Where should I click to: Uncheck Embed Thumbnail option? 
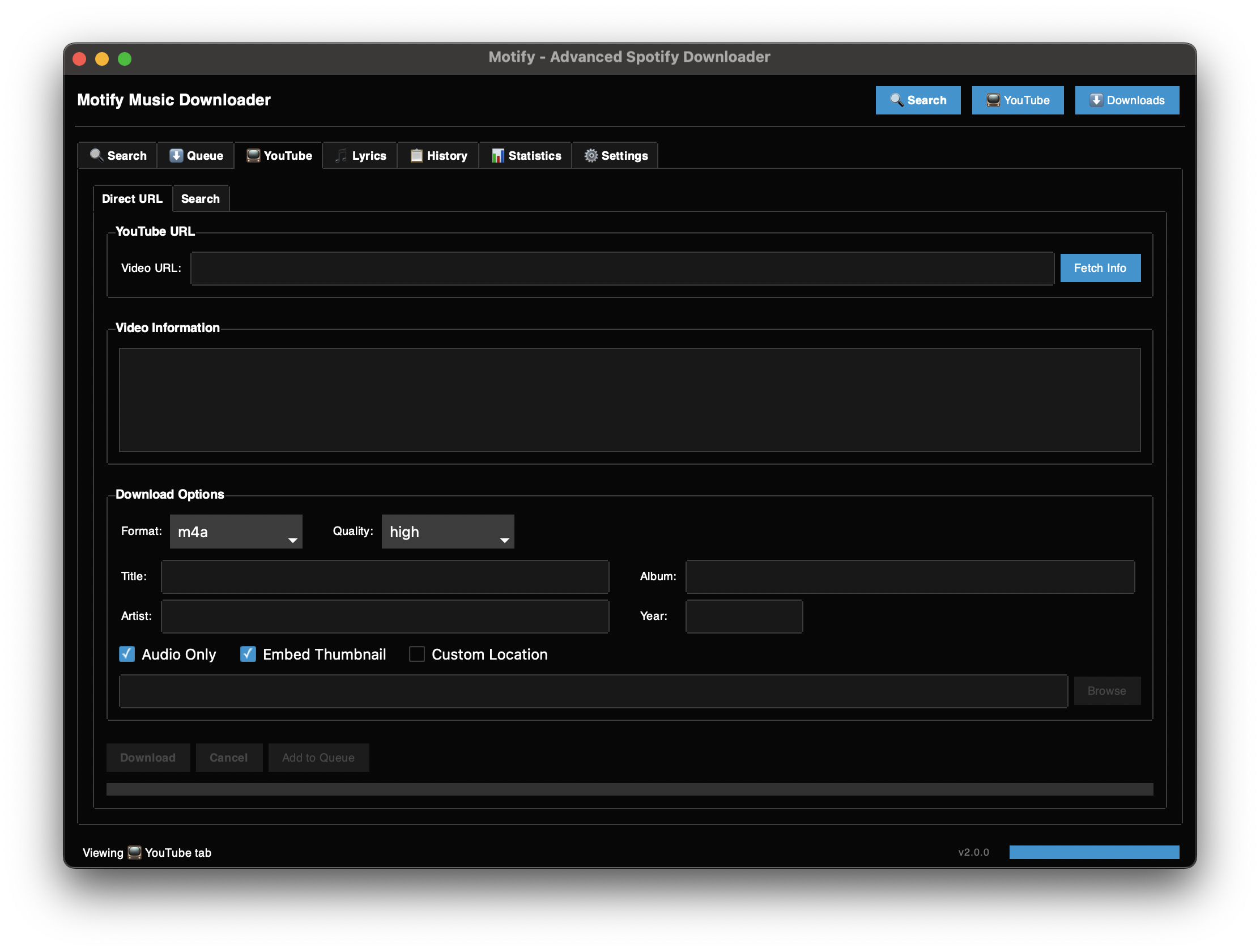248,654
